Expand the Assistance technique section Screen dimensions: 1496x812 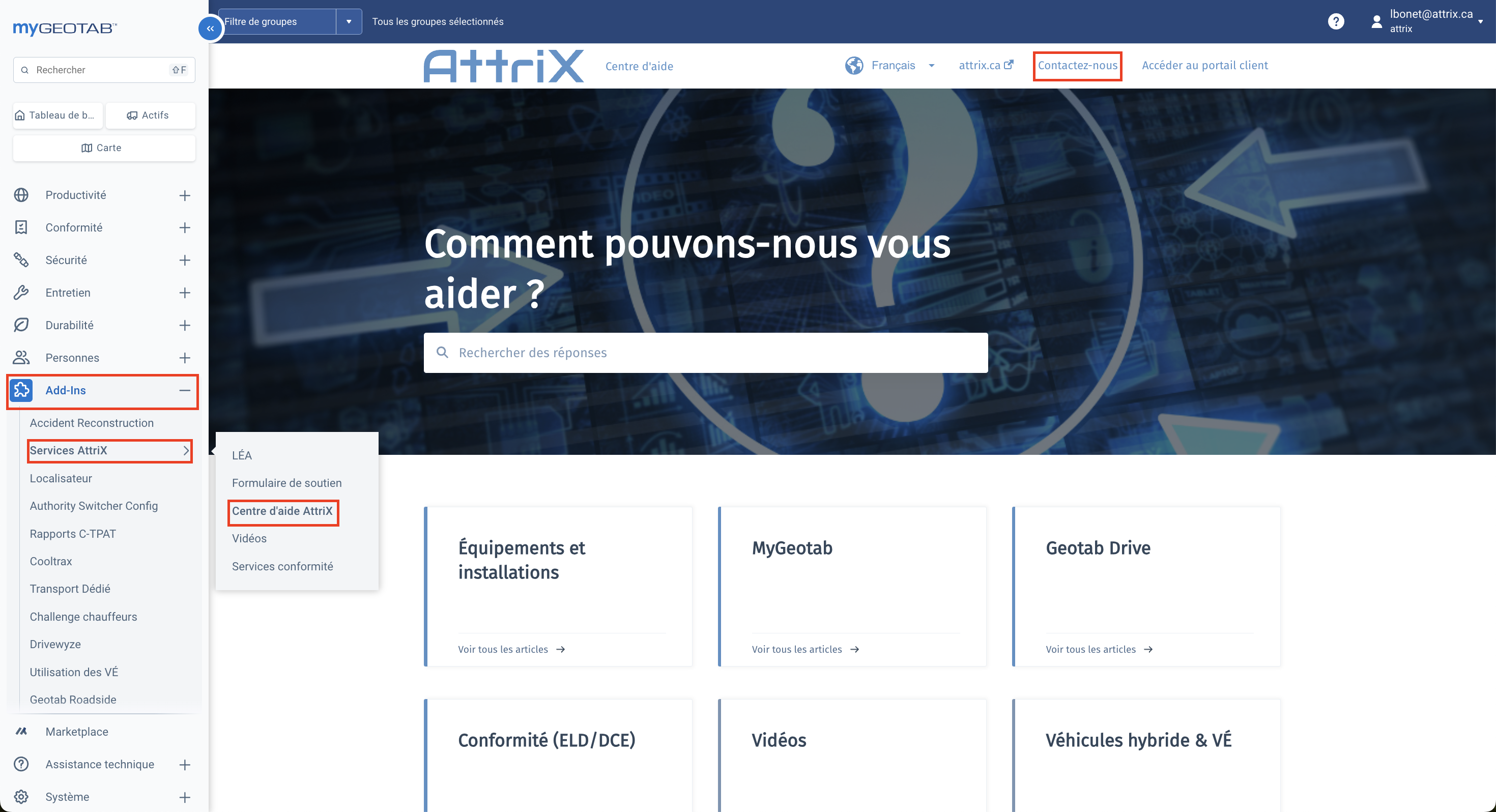pyautogui.click(x=185, y=765)
